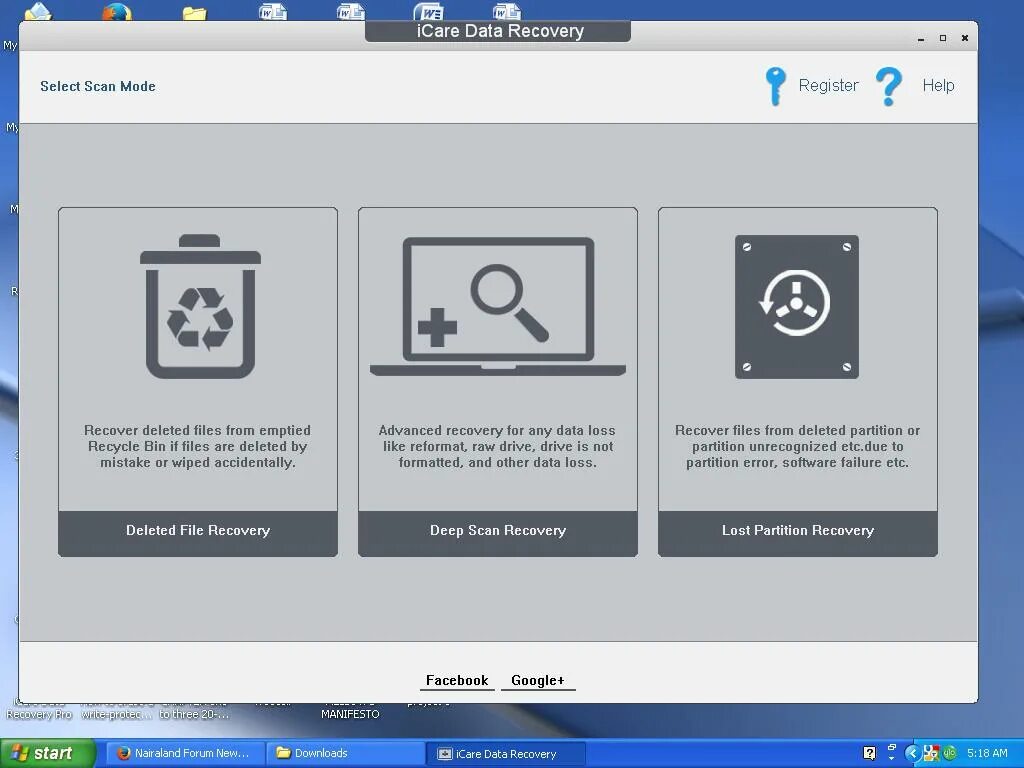The image size is (1024, 768).
Task: Maximize the iCare Data Recovery window
Action: 943,38
